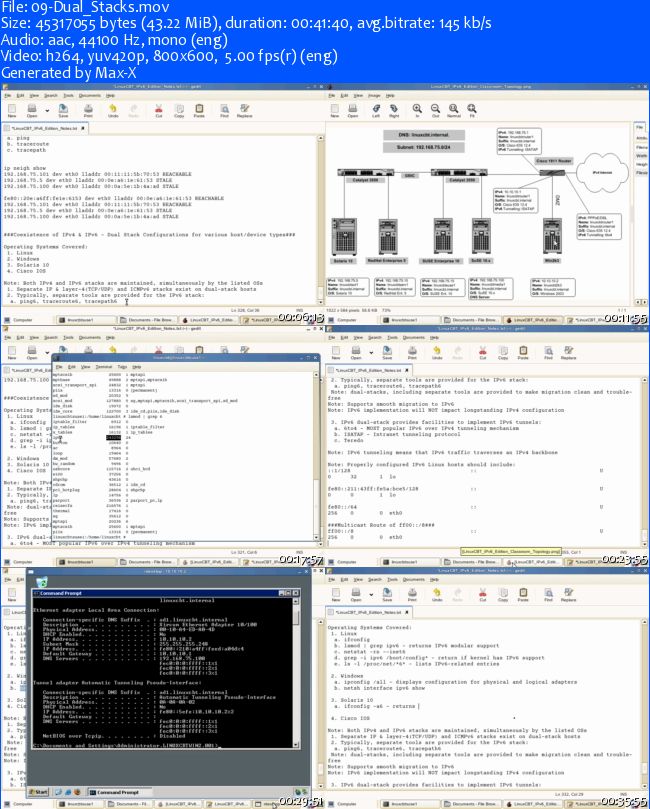Click Print icon in 00:35:55 gedit frame
650x809 pixels.
(412, 595)
